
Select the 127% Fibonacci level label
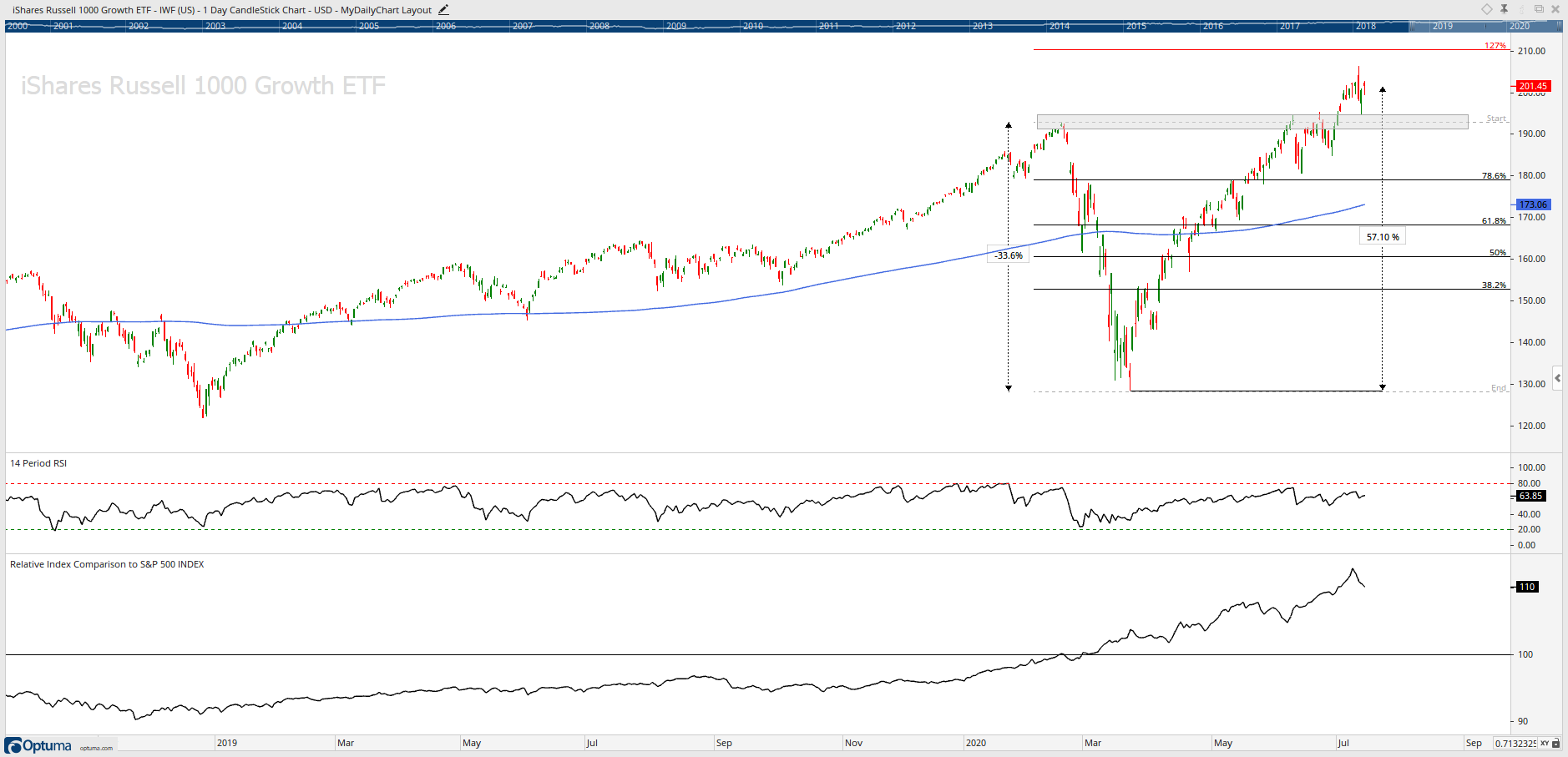[1495, 46]
